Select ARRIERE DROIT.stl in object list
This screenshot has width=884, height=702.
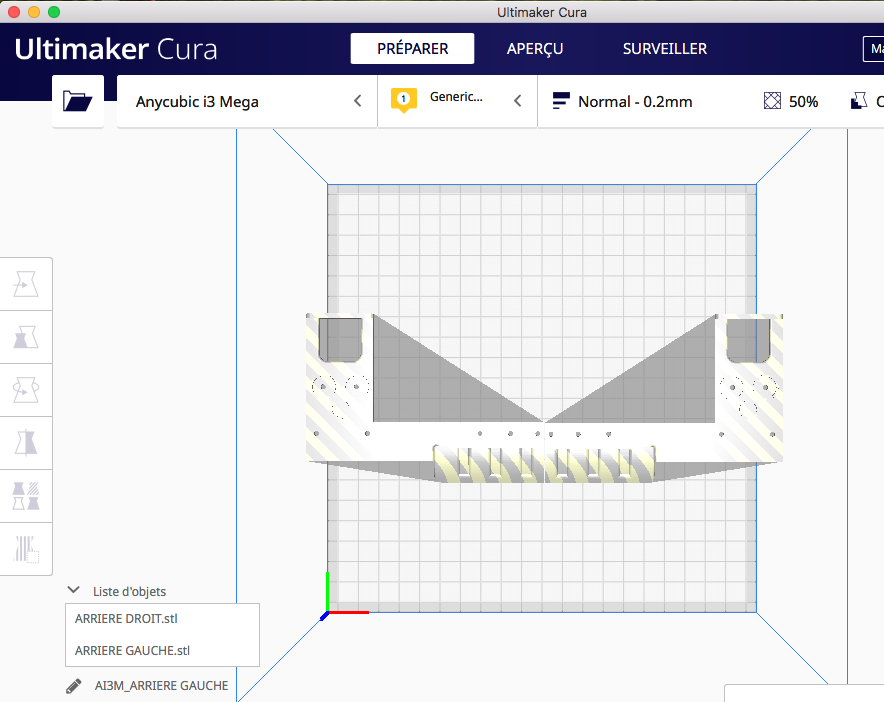coord(162,619)
